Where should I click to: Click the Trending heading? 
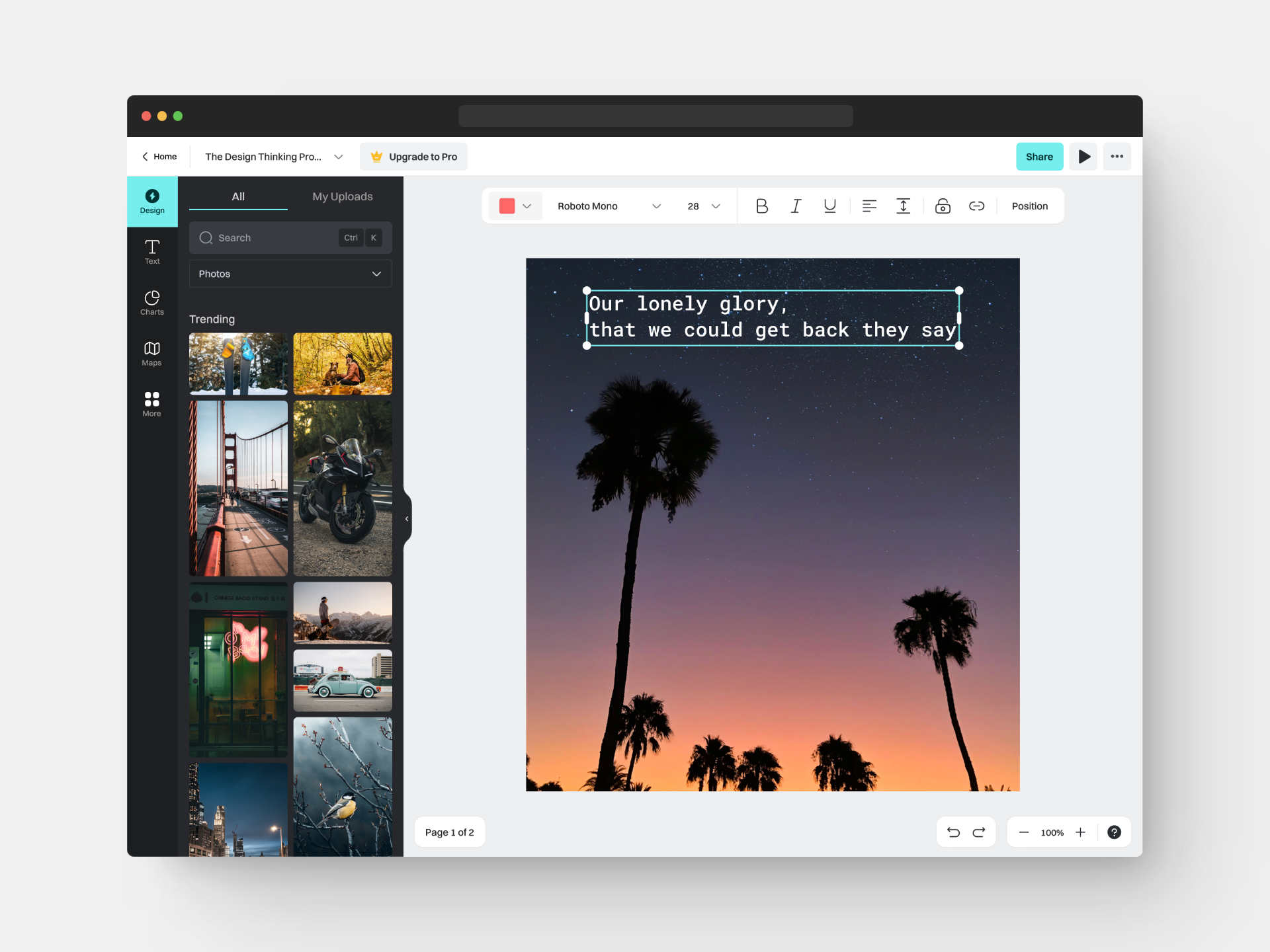click(212, 319)
